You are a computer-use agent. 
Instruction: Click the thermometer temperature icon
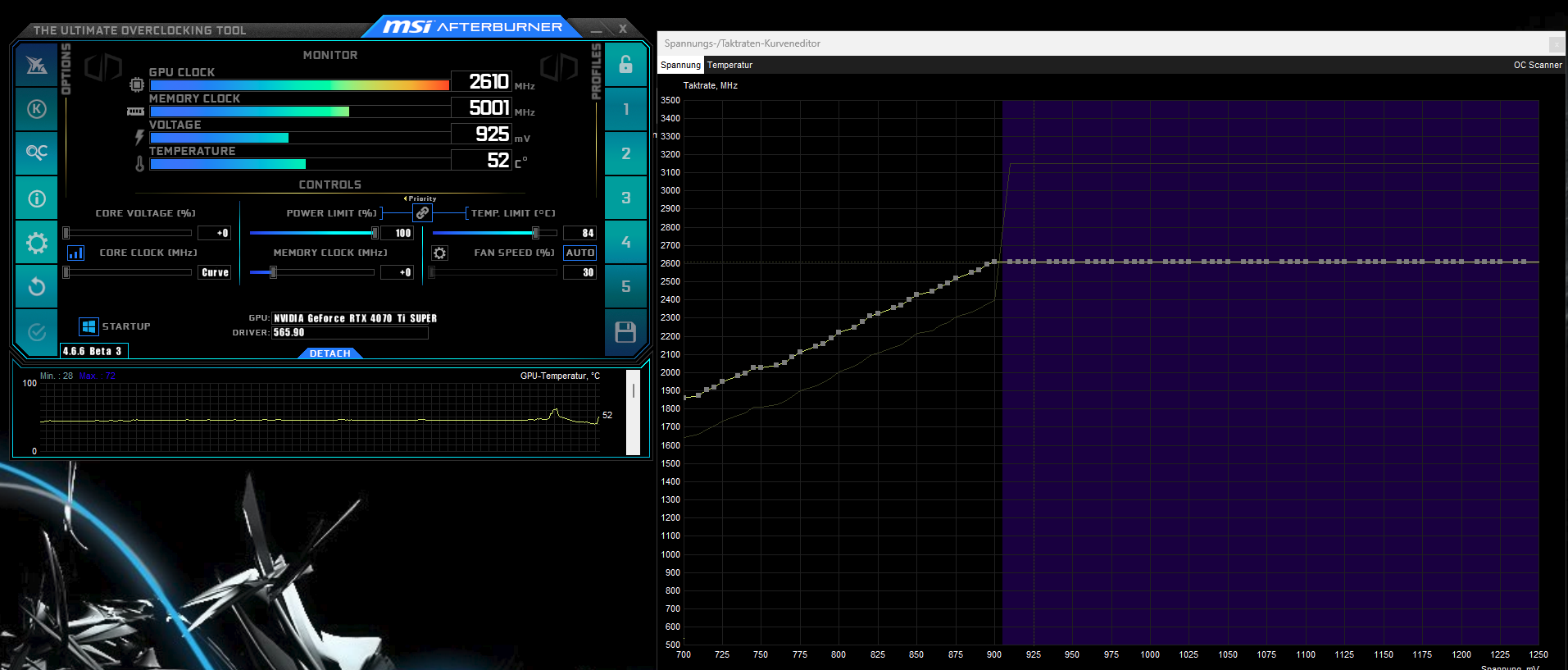point(140,164)
